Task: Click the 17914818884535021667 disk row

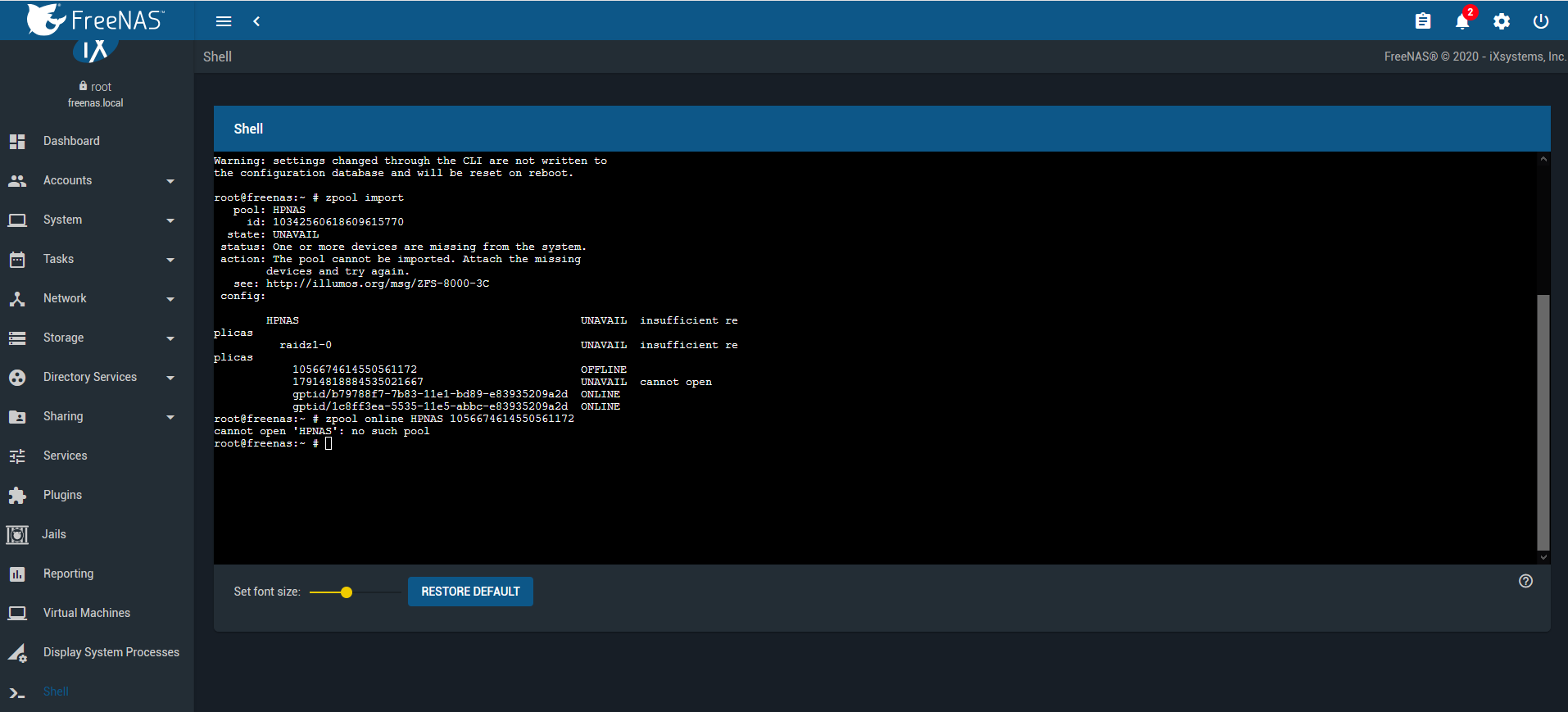Action: (x=502, y=382)
